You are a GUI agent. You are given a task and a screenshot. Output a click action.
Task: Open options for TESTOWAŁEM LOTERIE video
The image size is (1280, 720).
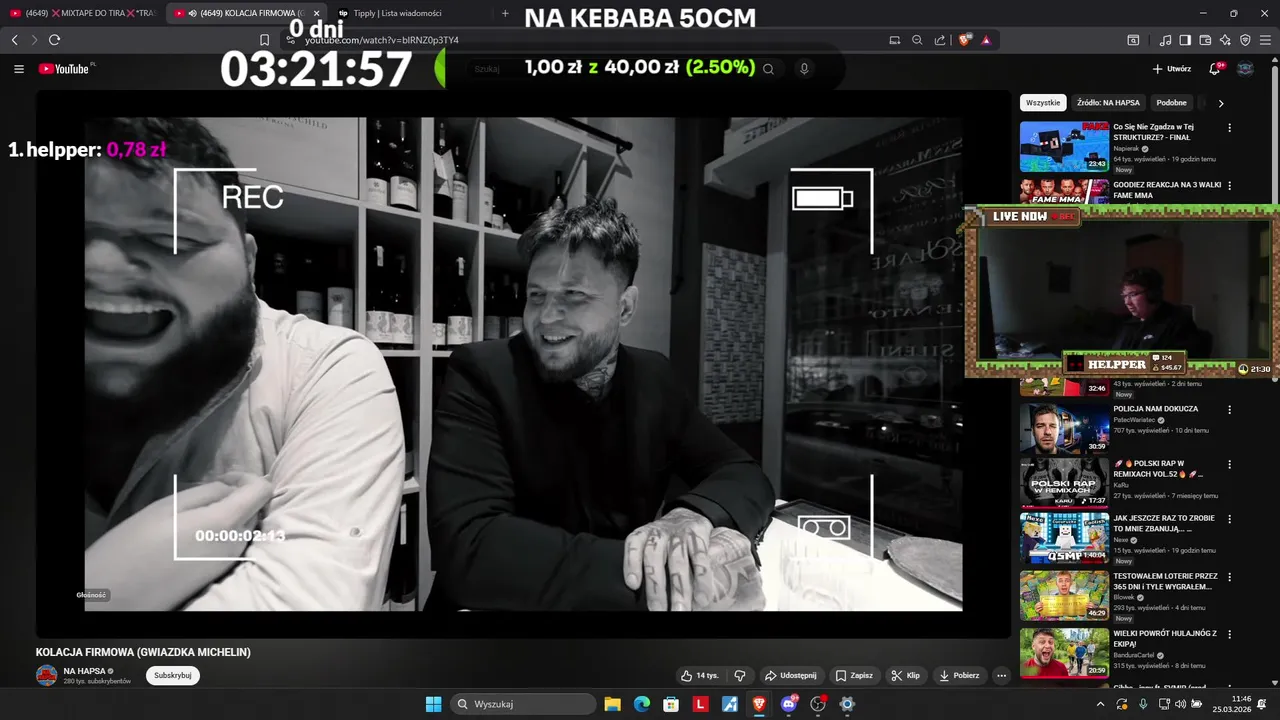click(x=1230, y=577)
